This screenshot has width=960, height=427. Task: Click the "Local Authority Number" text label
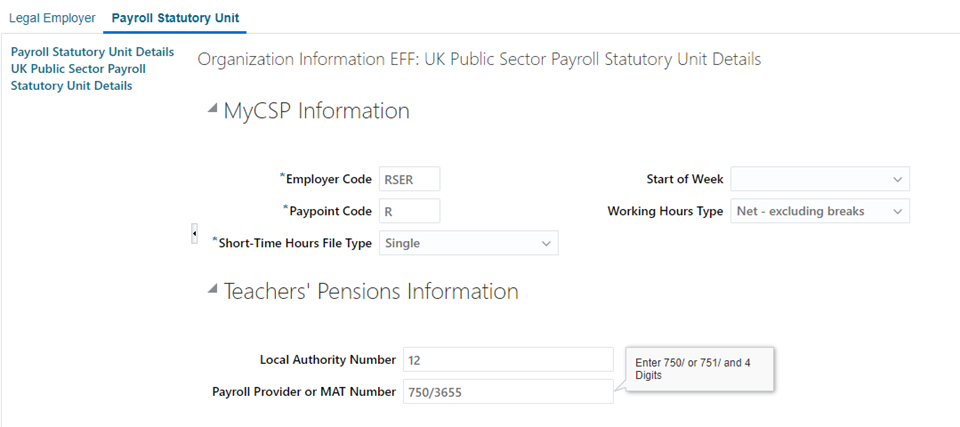[328, 360]
